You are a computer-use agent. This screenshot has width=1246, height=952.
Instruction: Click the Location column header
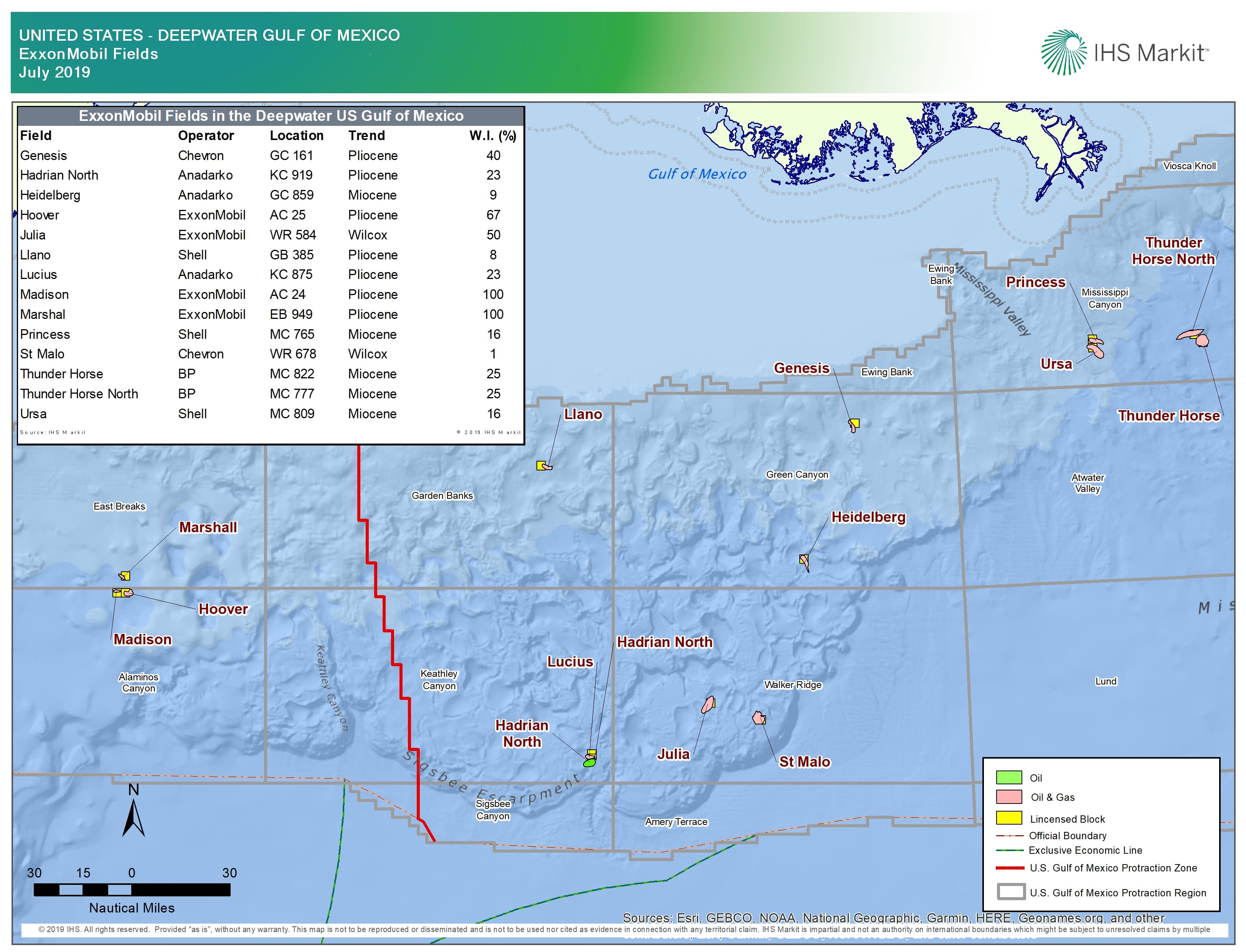pos(296,135)
